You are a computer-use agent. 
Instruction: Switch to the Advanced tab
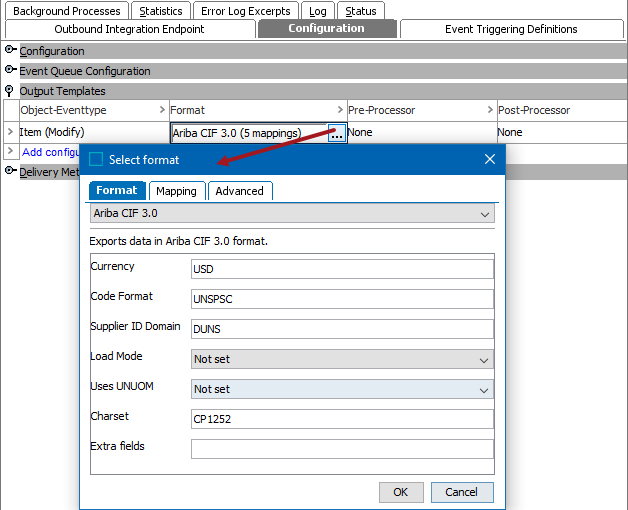[240, 191]
